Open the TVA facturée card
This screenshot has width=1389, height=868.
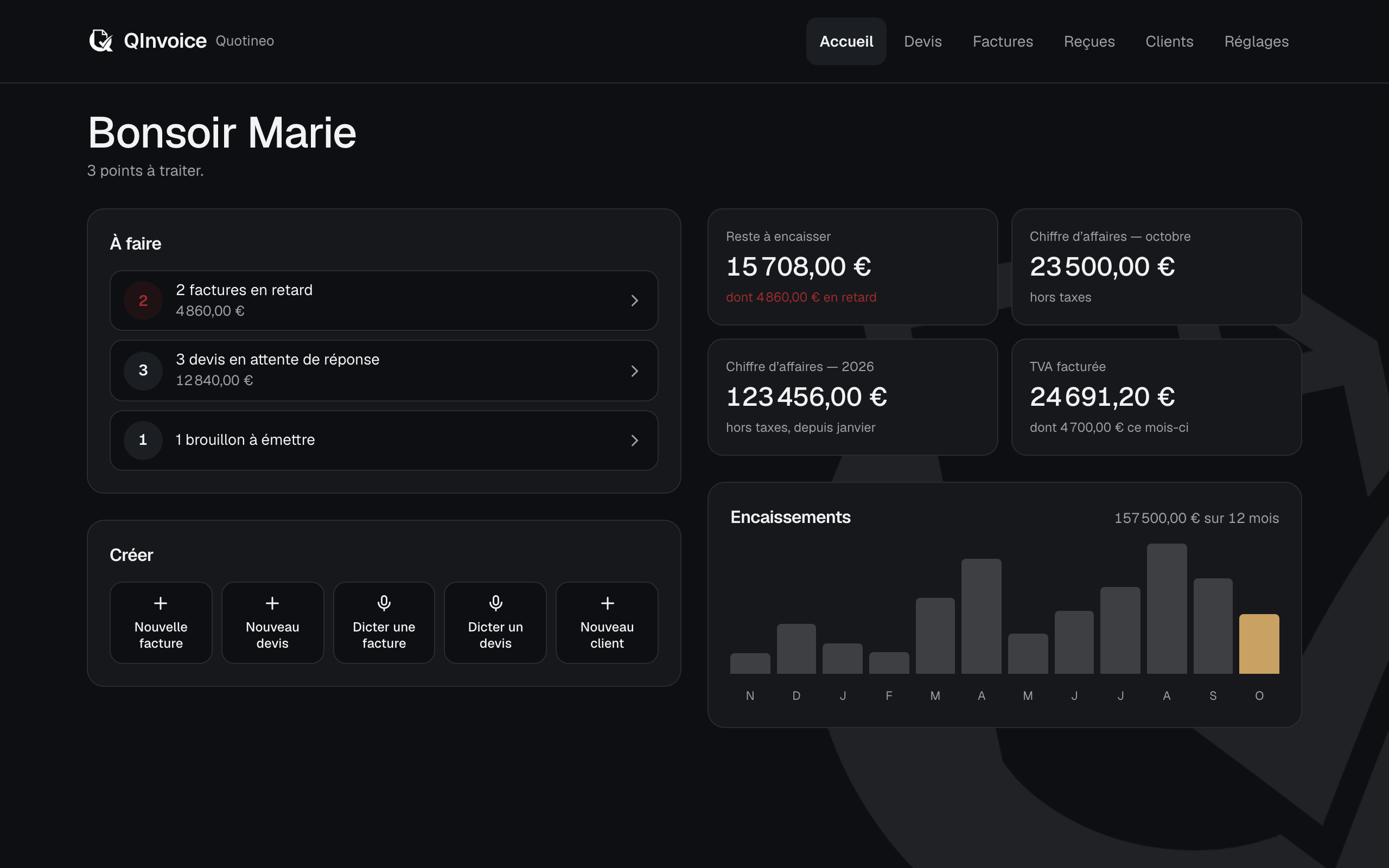click(x=1156, y=397)
